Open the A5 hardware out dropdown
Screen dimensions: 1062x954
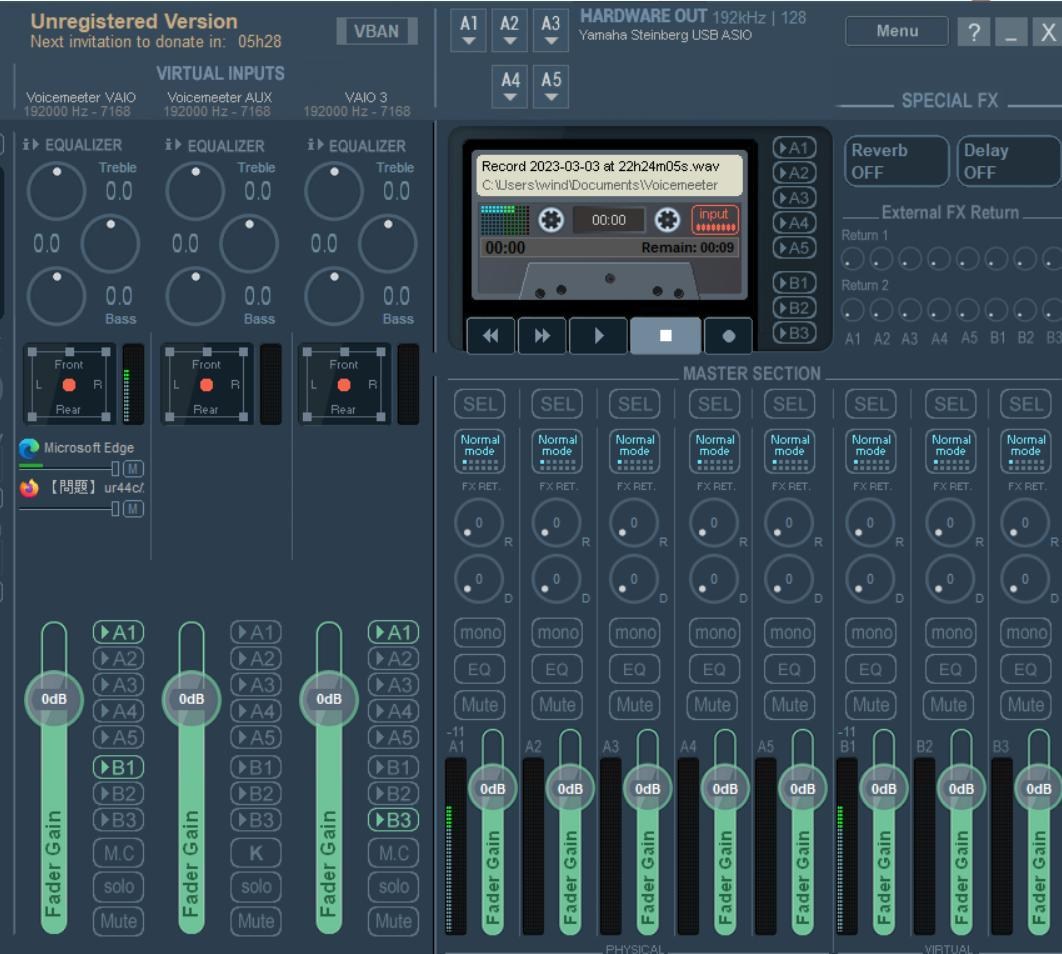pos(551,87)
